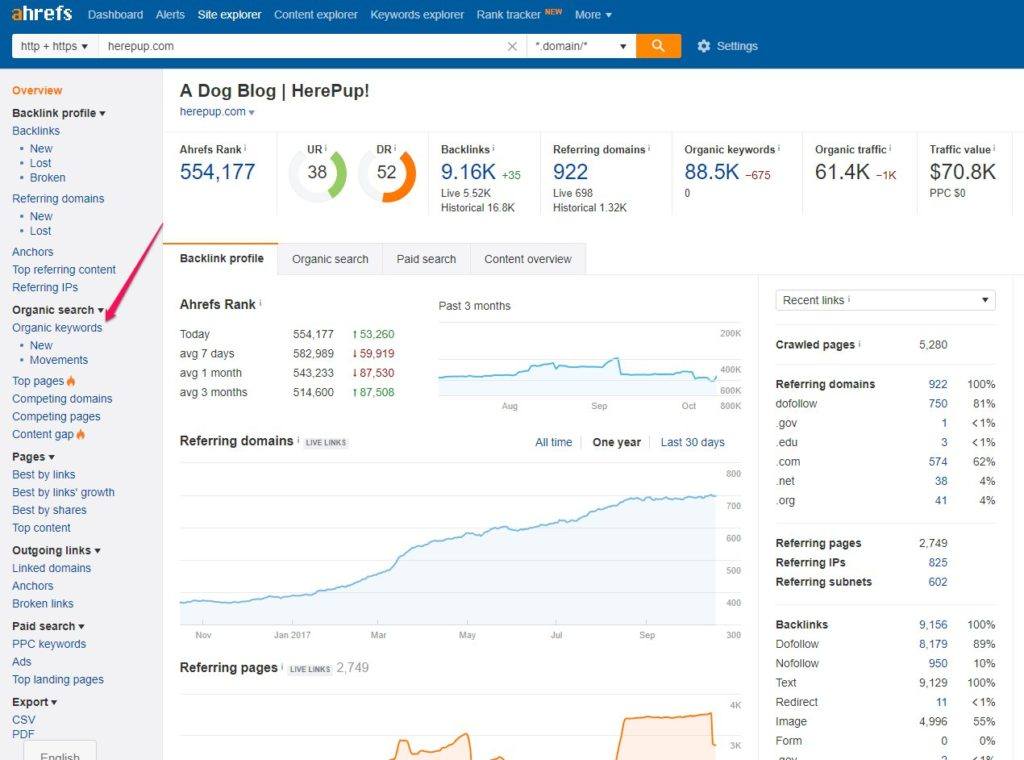Open the http + https protocol dropdown
1024x760 pixels.
pyautogui.click(x=55, y=46)
